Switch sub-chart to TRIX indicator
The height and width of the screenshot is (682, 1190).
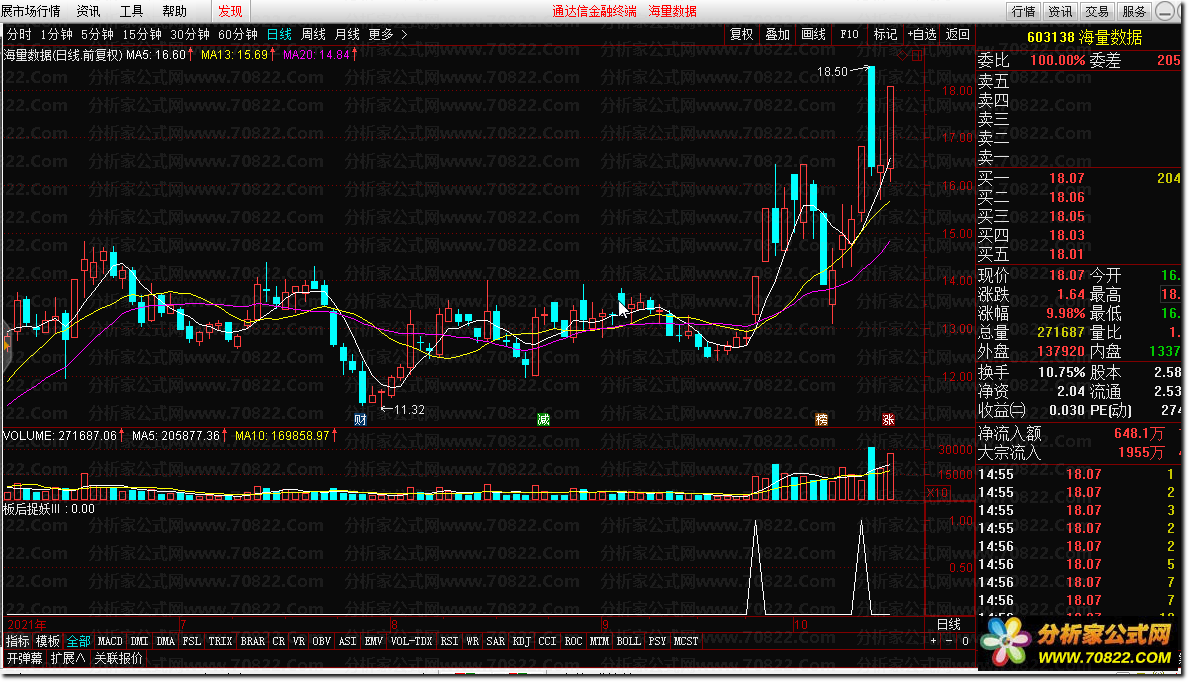tap(220, 641)
